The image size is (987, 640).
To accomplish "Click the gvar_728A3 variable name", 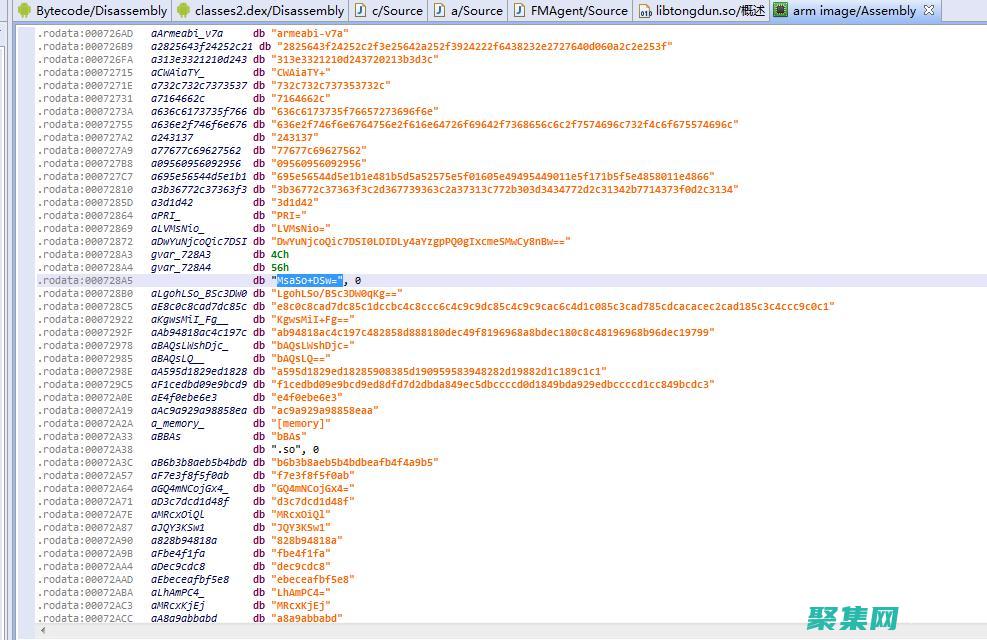I will (181, 255).
